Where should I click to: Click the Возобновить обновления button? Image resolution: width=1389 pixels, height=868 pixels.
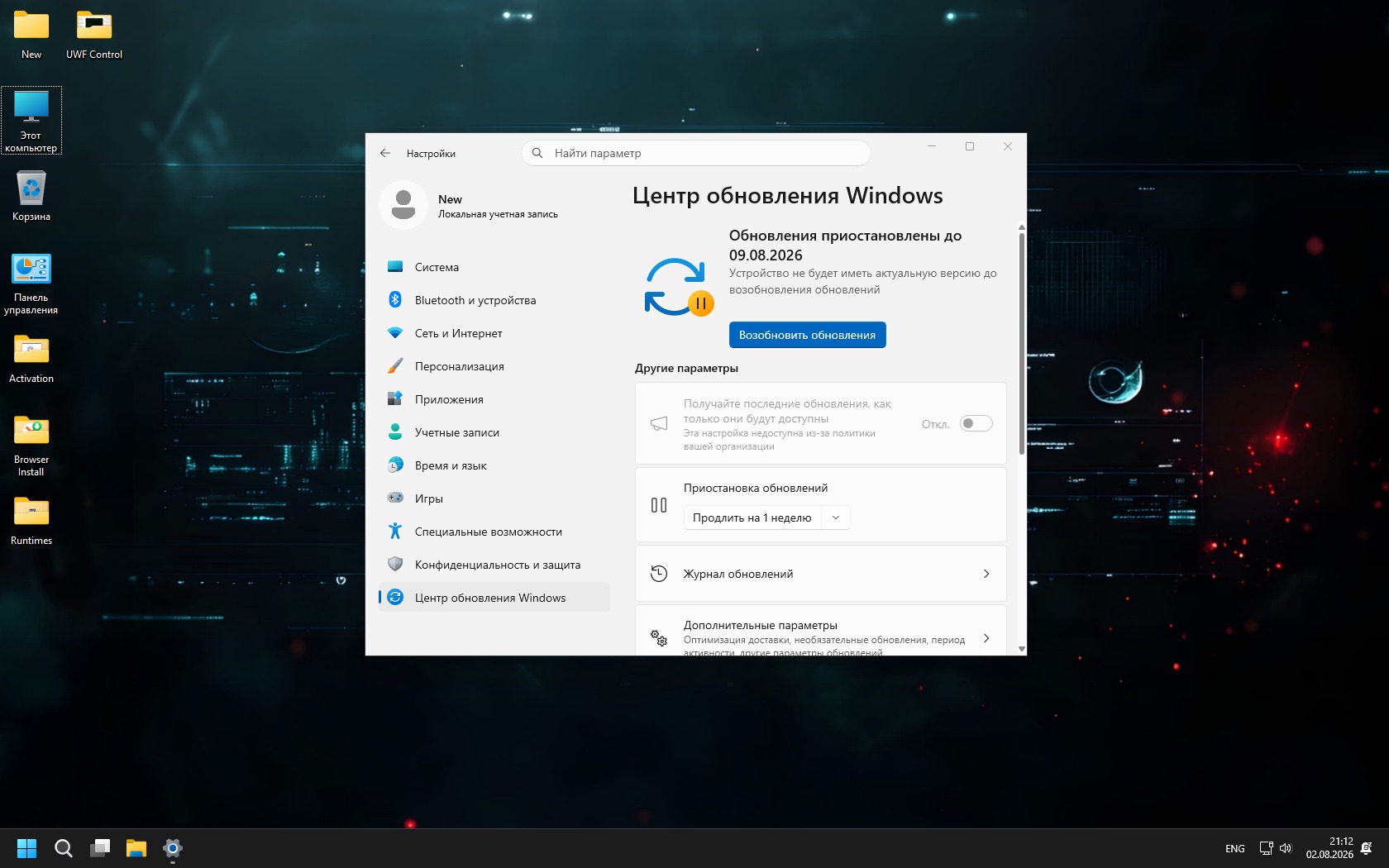coord(807,335)
